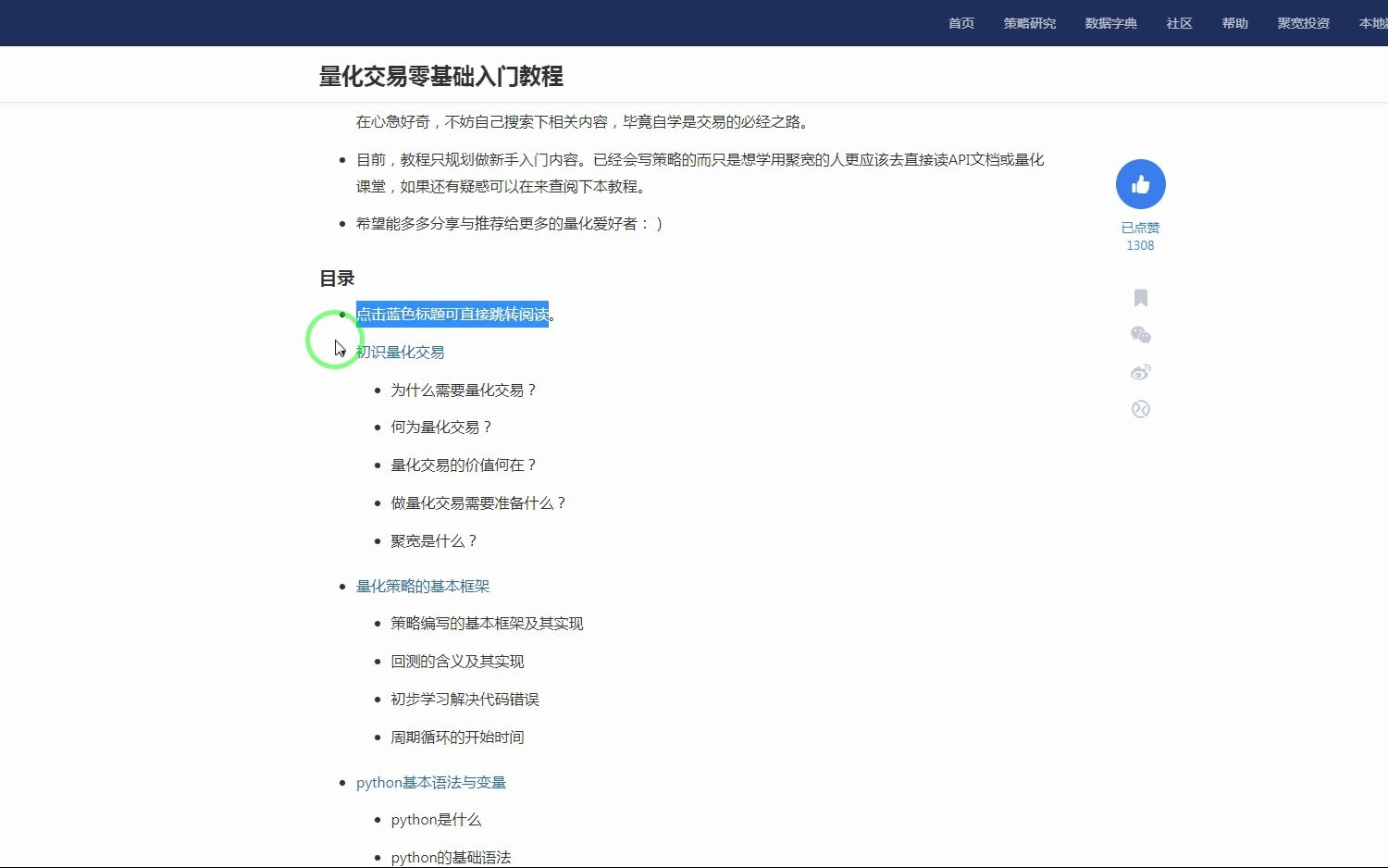The height and width of the screenshot is (868, 1388).
Task: Follow the 初识量化交易 link
Action: (x=401, y=353)
